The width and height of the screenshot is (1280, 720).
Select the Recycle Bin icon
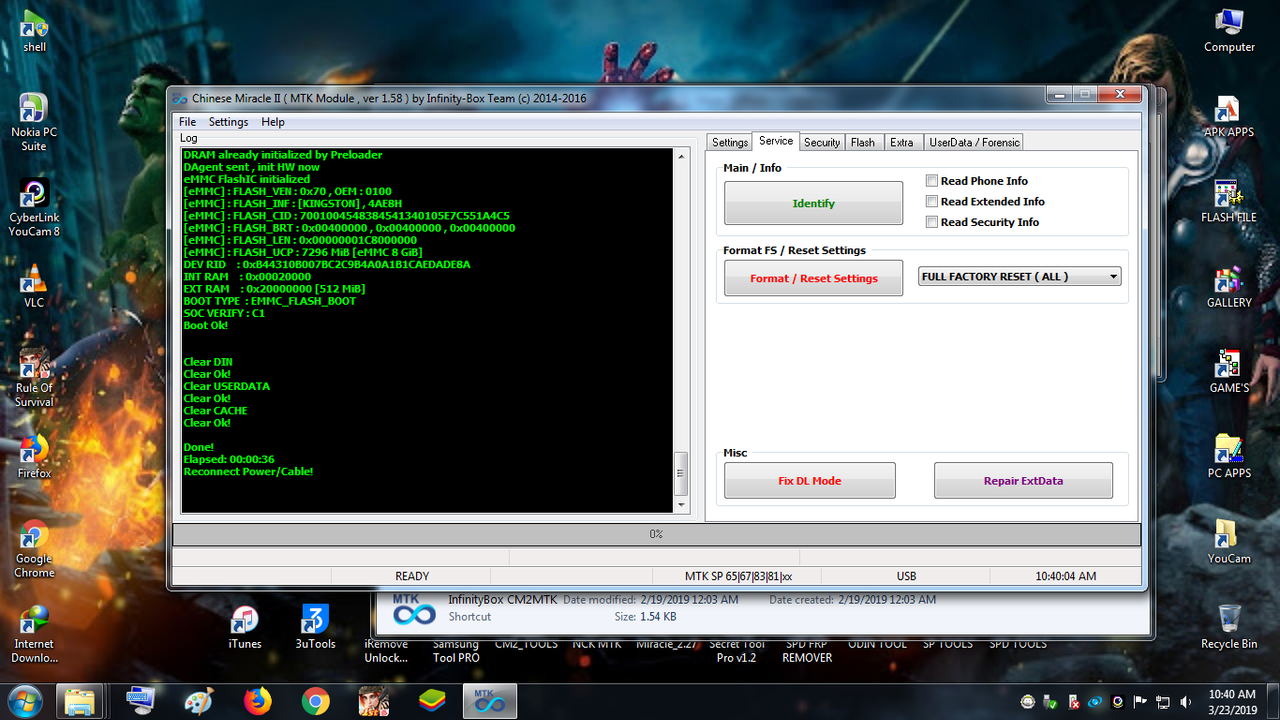1229,628
